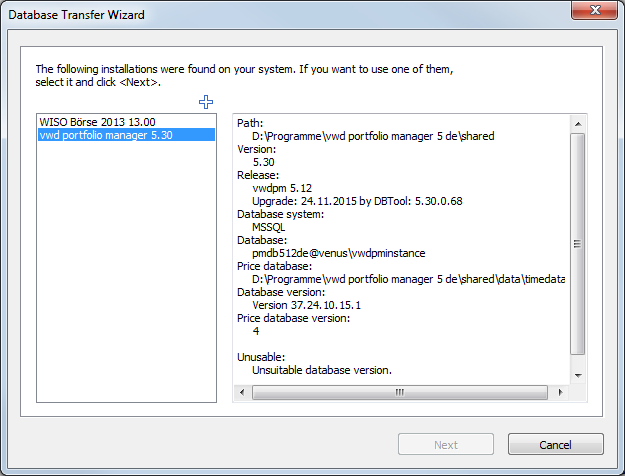Click the path line ending in de\shared

coord(373,135)
